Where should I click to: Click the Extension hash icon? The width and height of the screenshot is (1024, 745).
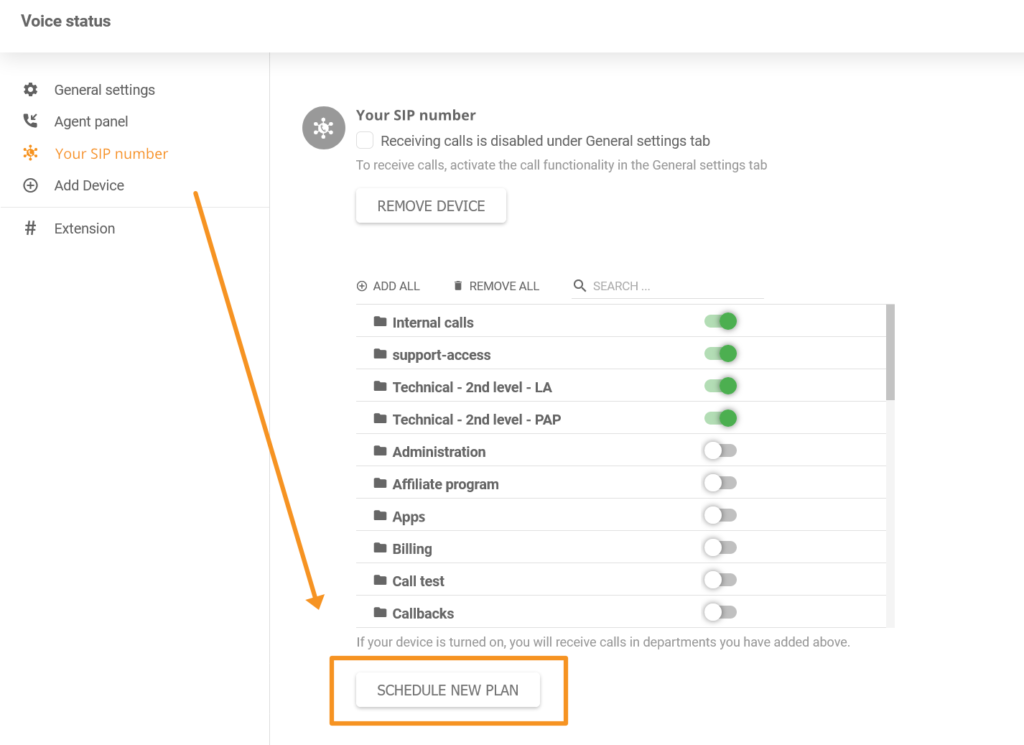pos(30,228)
